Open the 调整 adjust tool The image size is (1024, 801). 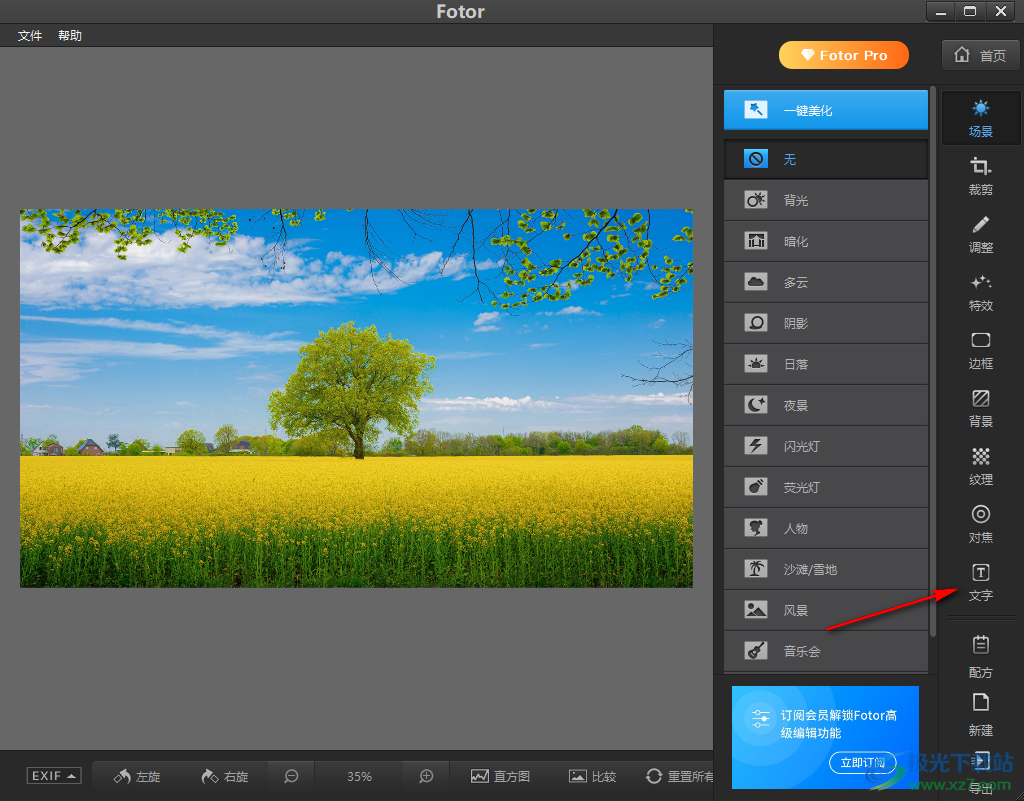coord(980,234)
